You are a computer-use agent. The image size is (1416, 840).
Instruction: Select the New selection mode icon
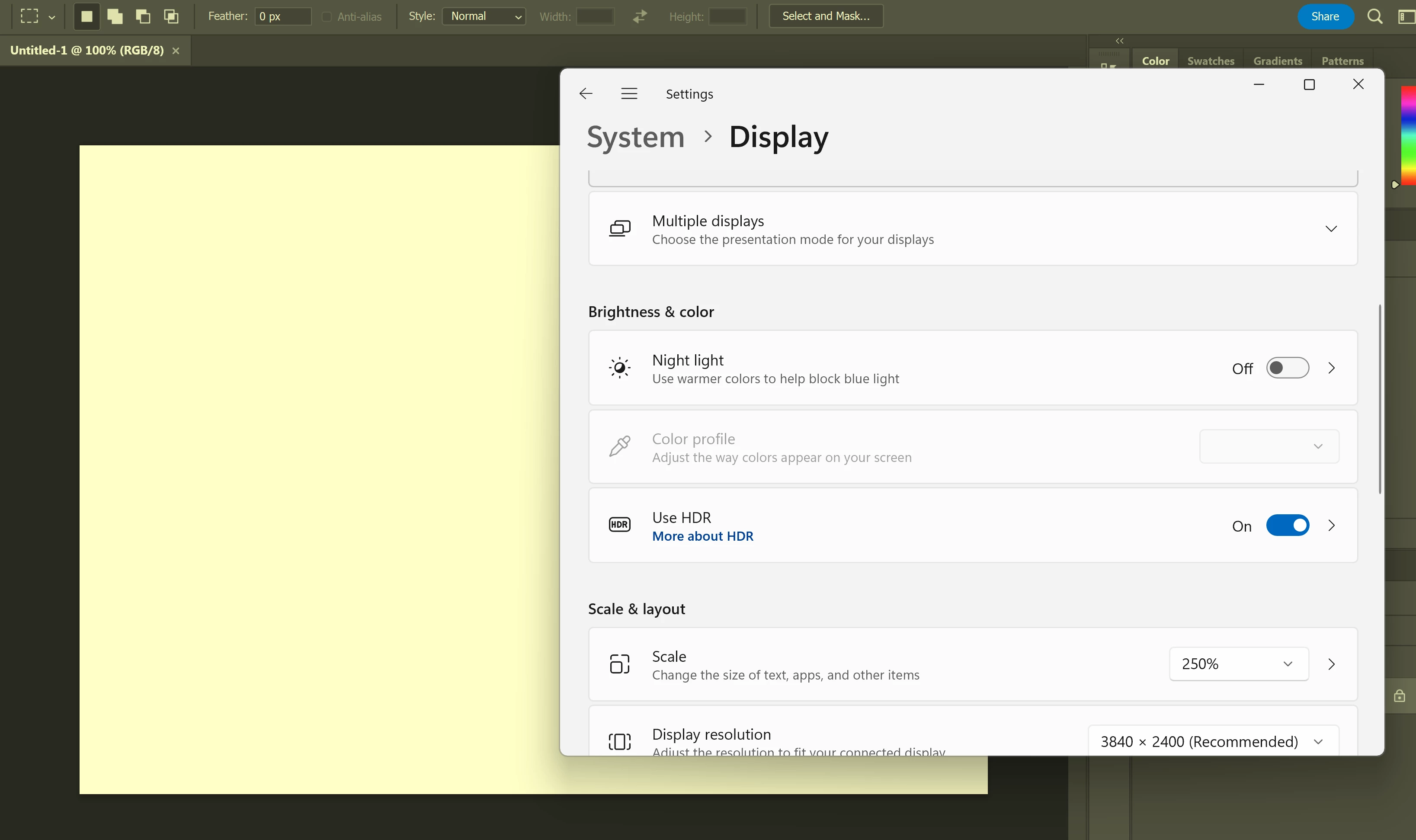(x=86, y=16)
